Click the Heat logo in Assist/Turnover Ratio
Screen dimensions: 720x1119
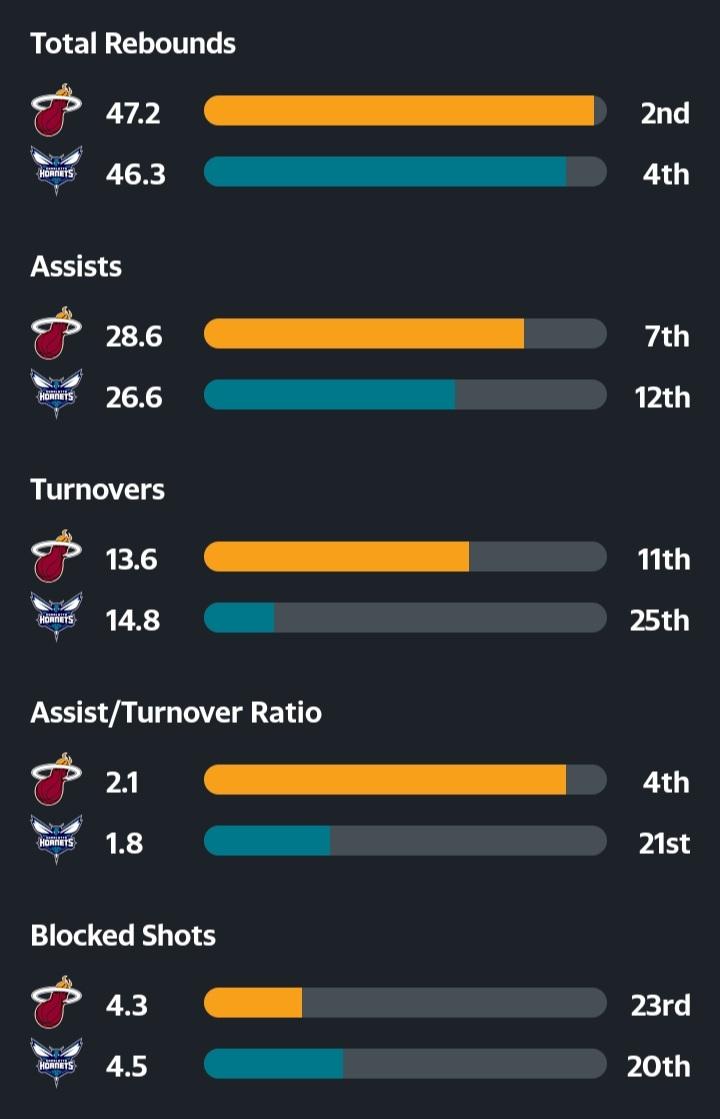click(56, 780)
